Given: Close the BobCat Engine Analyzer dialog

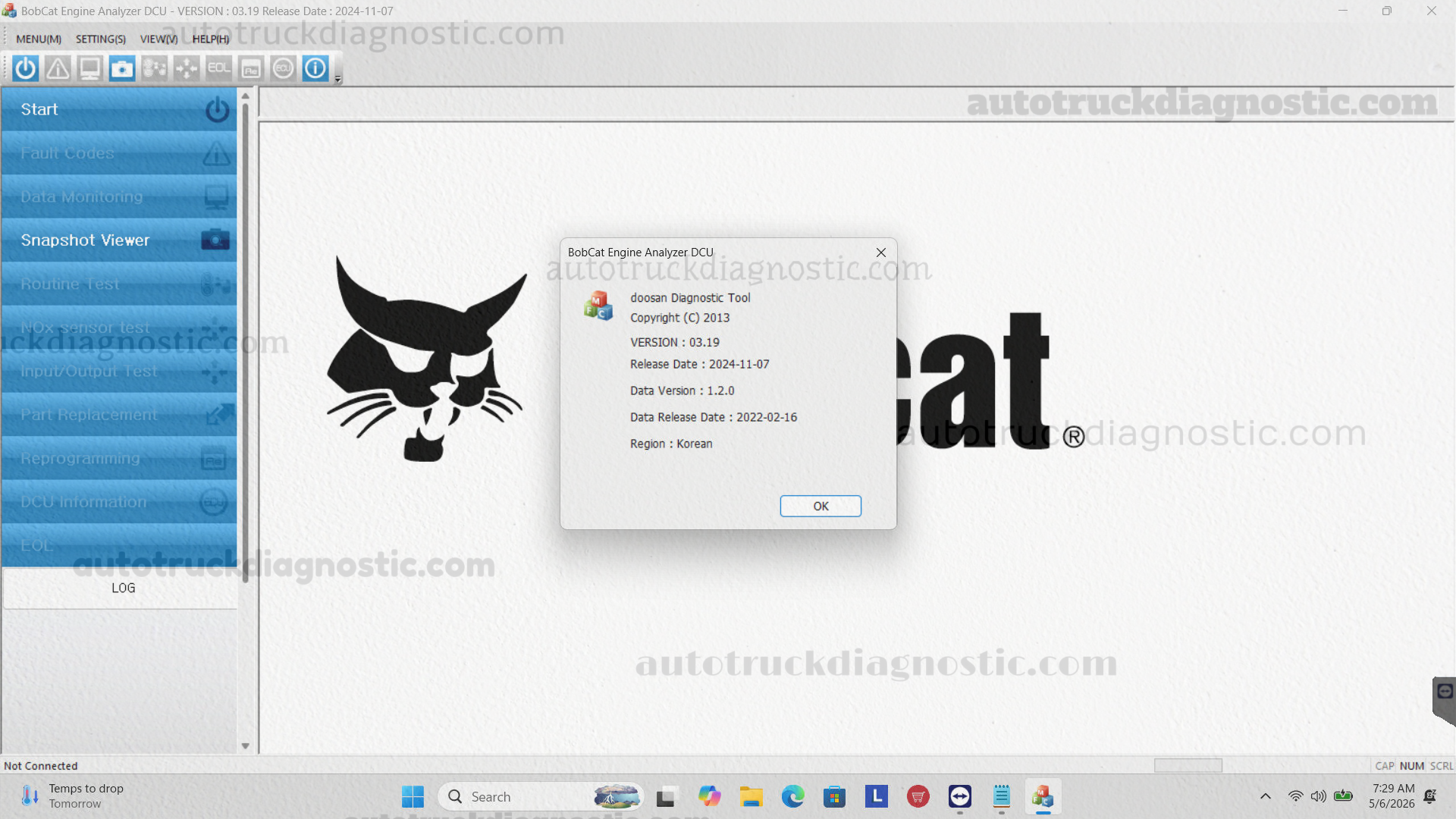Looking at the screenshot, I should click(x=880, y=253).
